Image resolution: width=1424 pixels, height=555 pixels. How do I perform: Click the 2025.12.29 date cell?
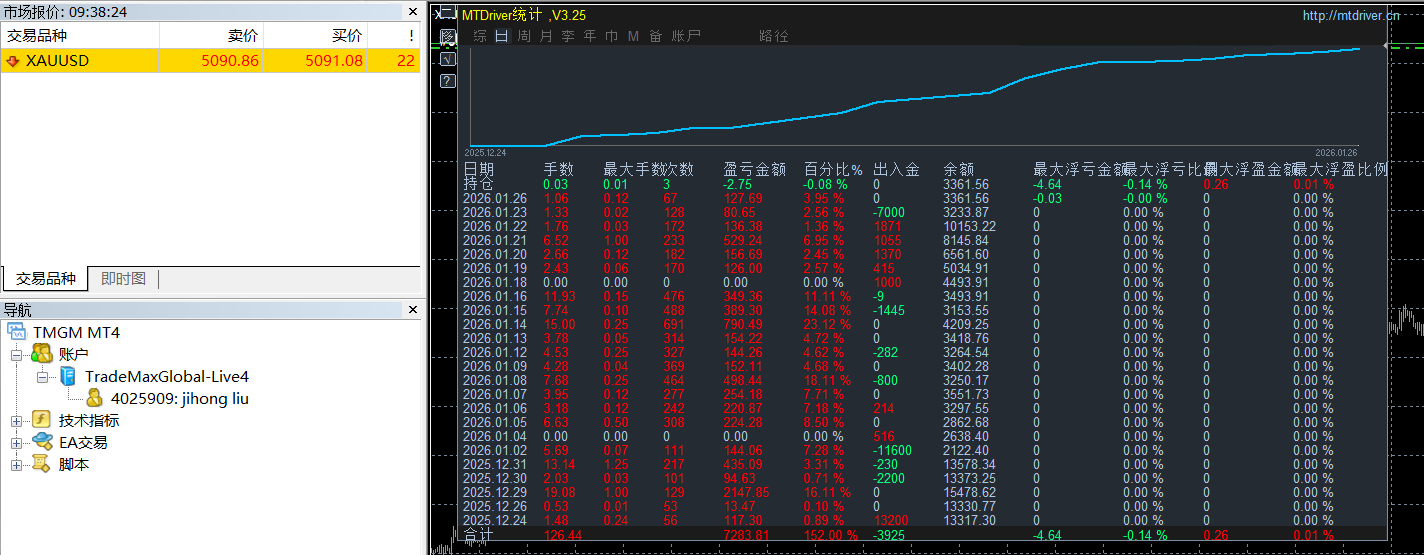(x=495, y=492)
